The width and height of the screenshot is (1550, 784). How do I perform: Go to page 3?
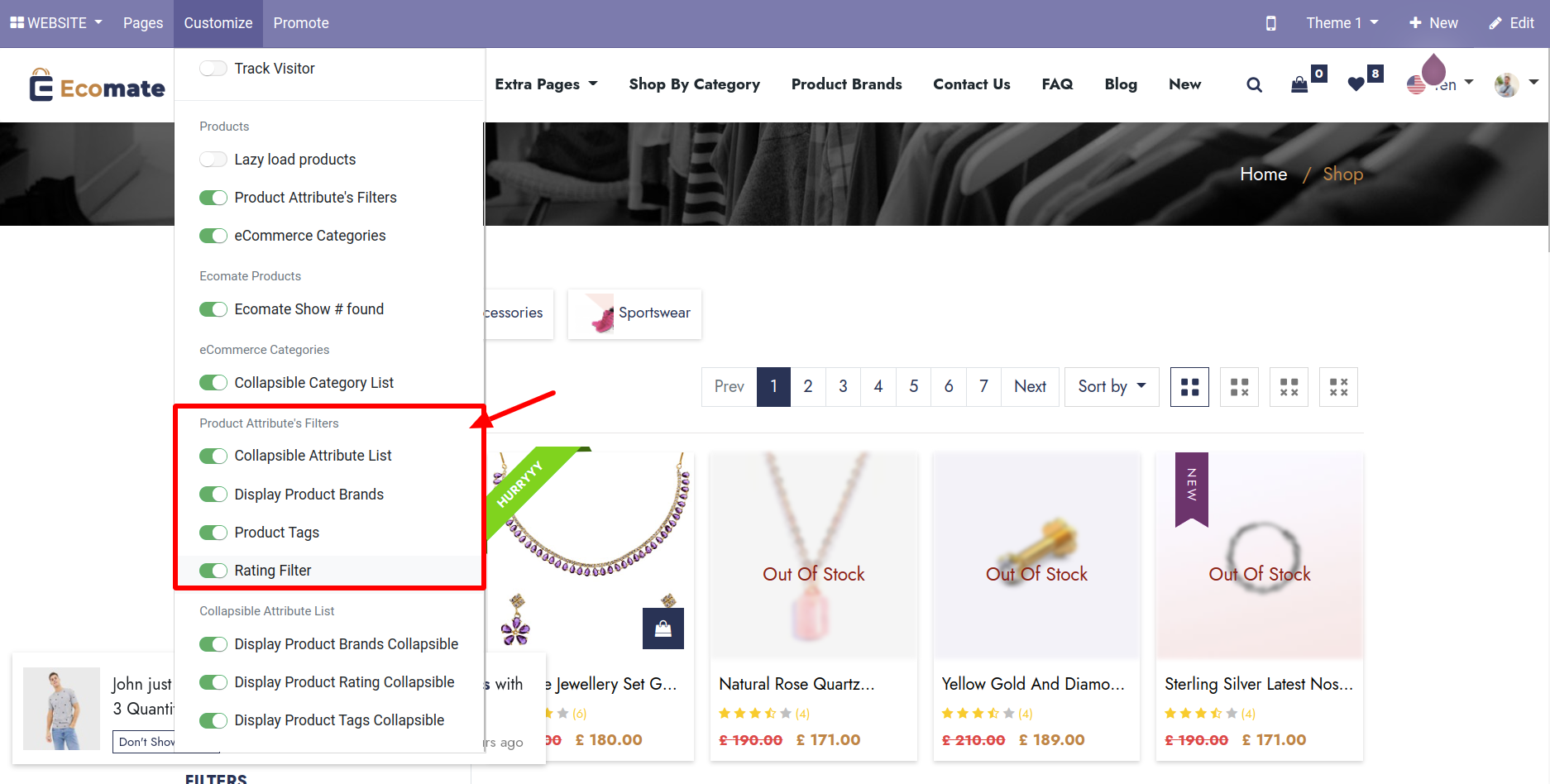843,387
